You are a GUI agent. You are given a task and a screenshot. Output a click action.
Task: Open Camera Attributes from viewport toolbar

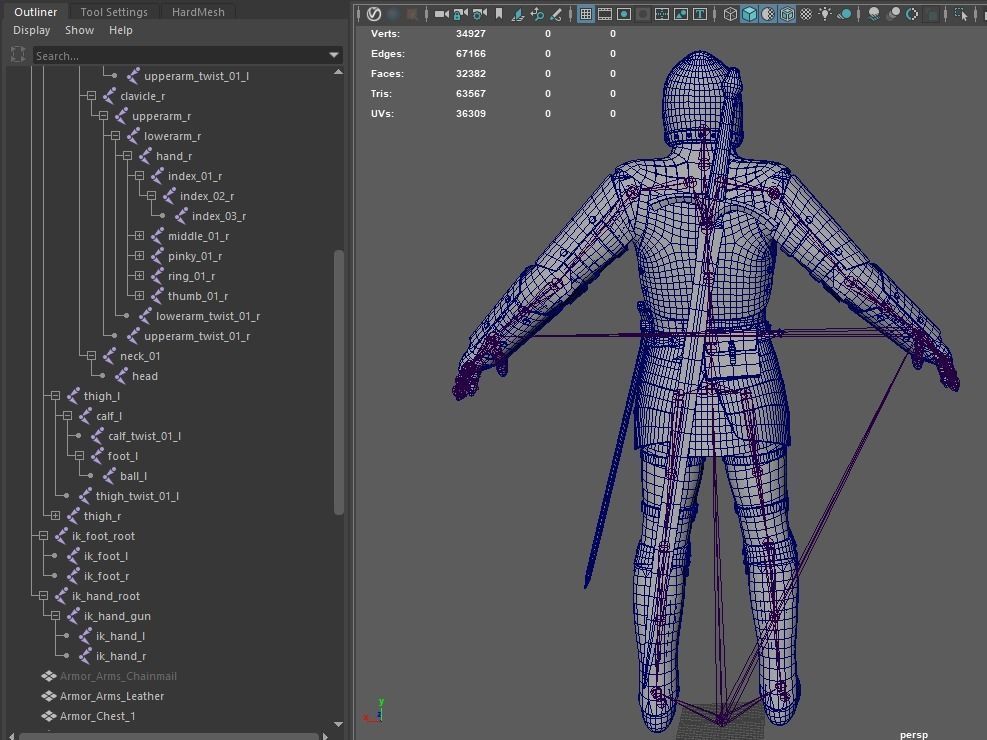(x=479, y=14)
